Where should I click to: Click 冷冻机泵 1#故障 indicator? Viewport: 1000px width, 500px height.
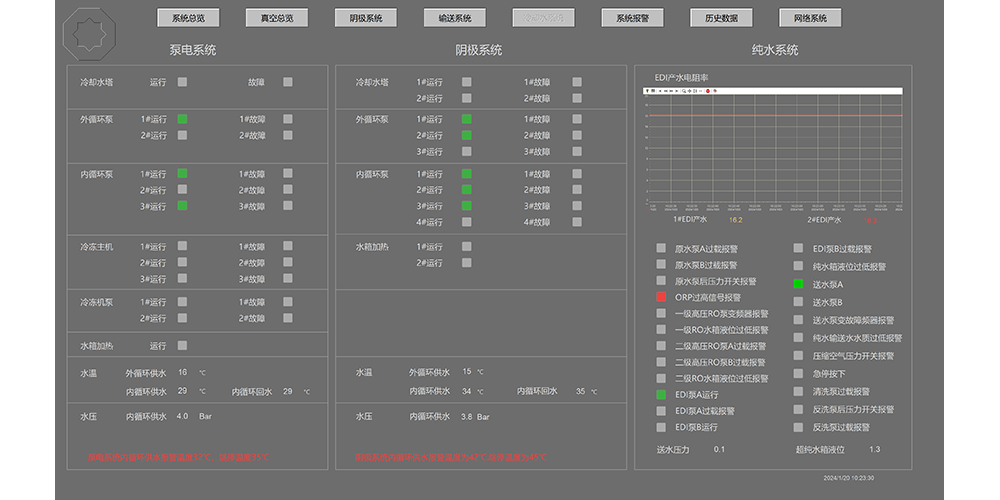288,302
